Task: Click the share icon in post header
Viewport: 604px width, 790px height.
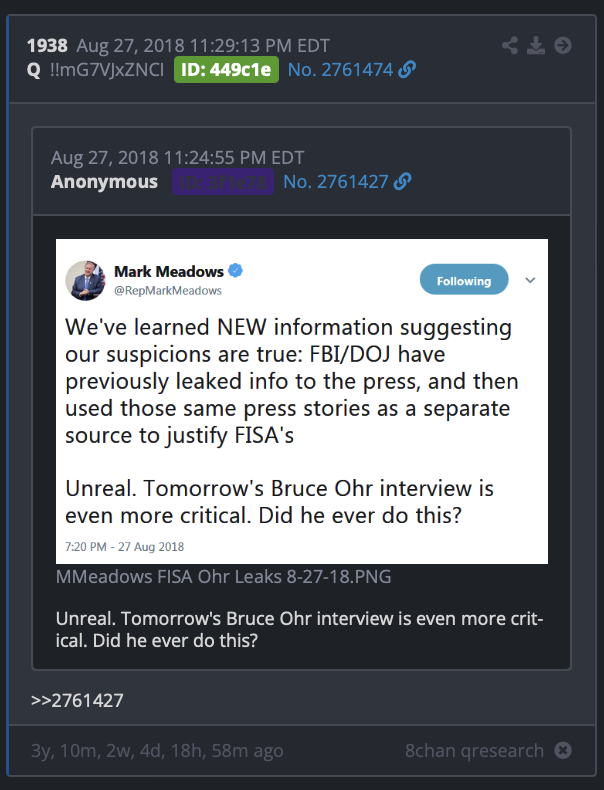Action: 510,45
